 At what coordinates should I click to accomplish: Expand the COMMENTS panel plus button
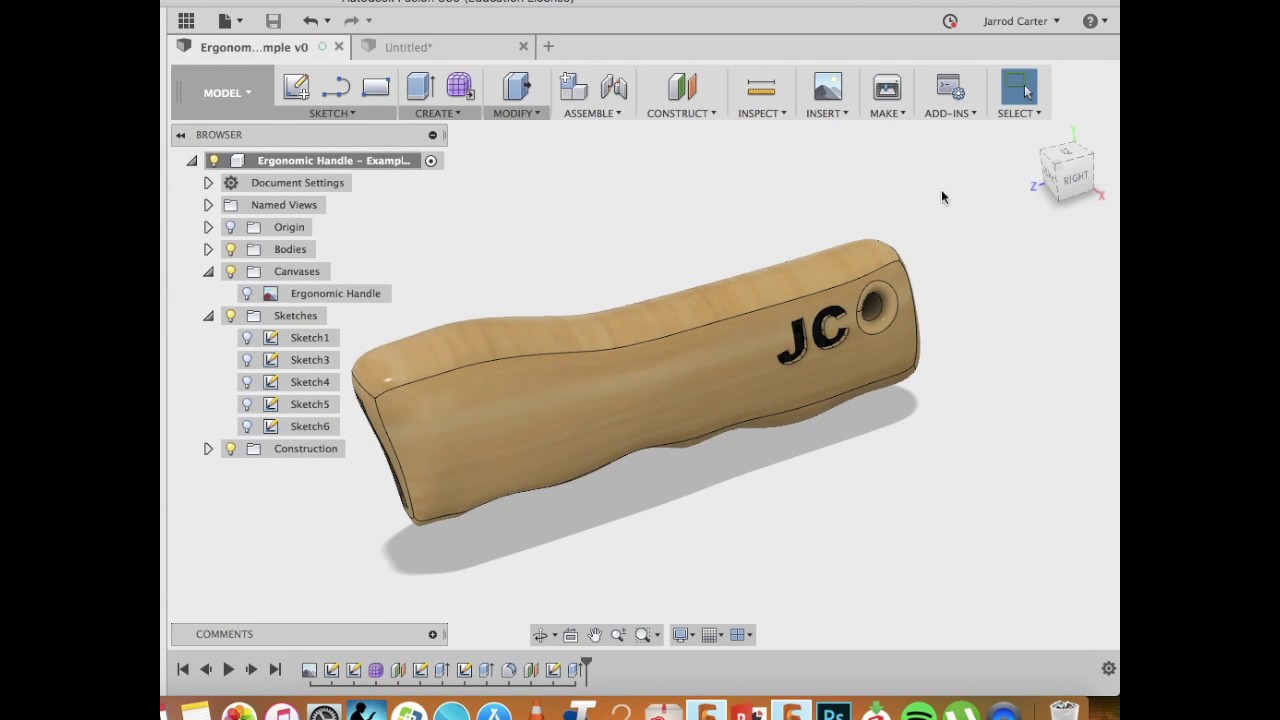433,634
